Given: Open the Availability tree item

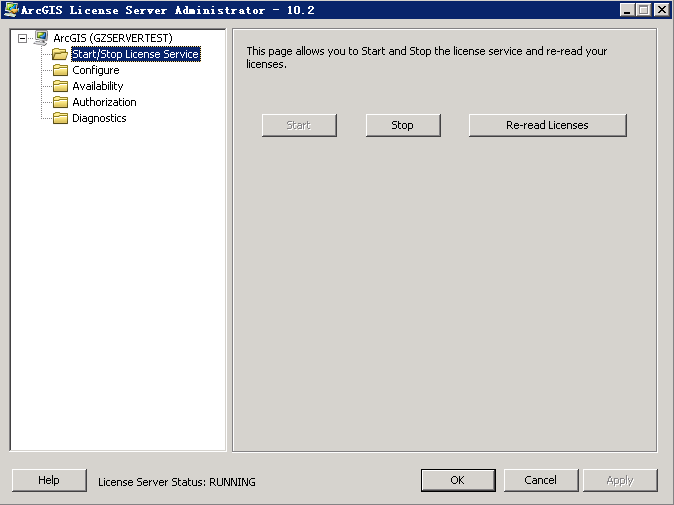Looking at the screenshot, I should (x=98, y=86).
